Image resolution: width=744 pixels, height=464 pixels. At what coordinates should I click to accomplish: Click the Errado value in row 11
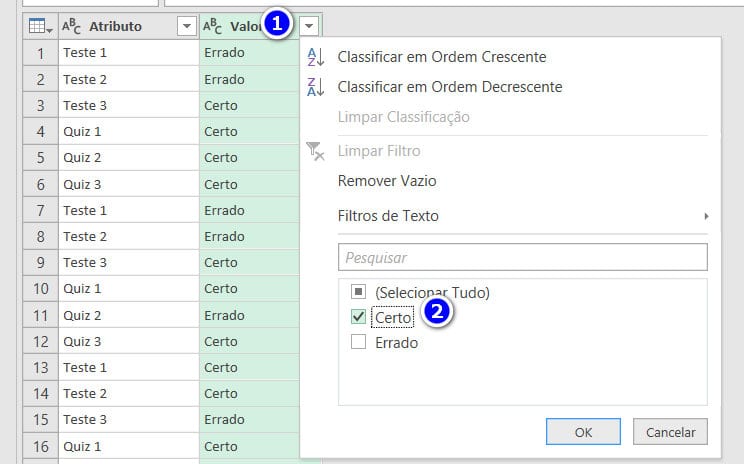click(x=250, y=315)
